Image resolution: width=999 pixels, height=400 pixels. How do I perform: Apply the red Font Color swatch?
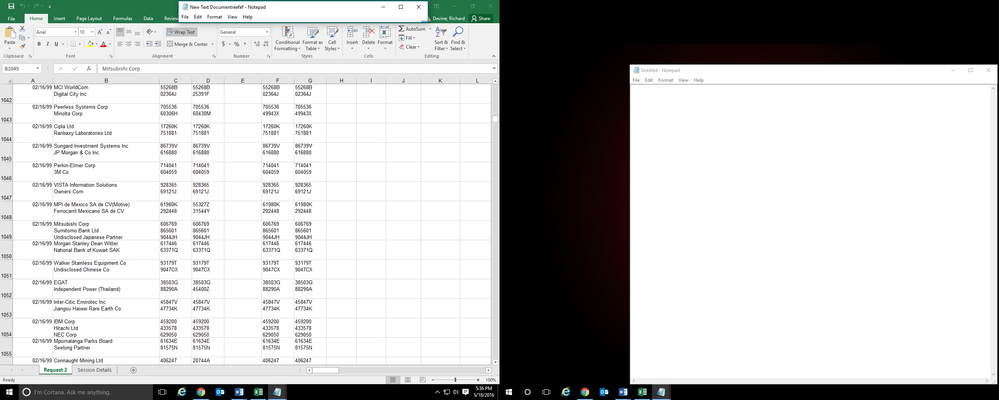103,44
